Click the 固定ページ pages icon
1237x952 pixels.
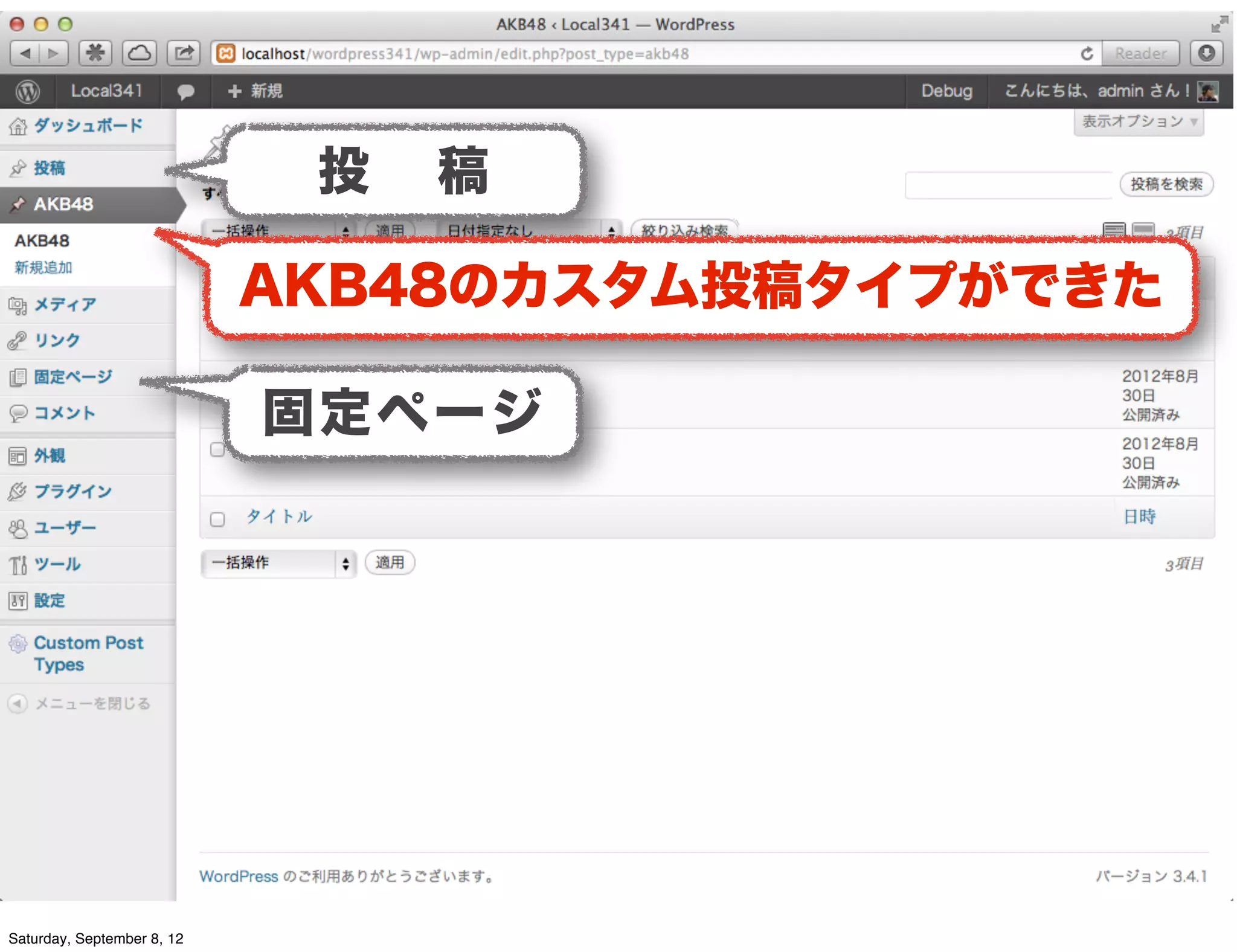click(x=18, y=378)
